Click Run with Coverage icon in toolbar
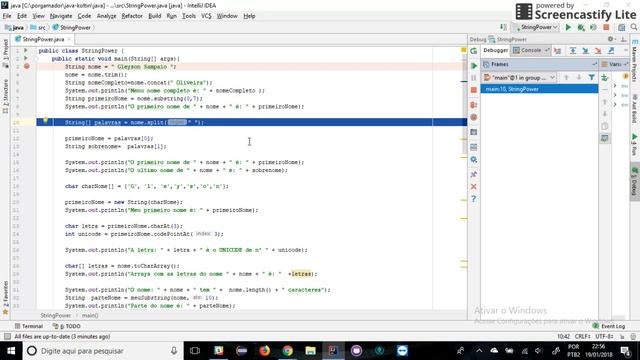Viewport: 640px width, 360px height. coord(593,27)
